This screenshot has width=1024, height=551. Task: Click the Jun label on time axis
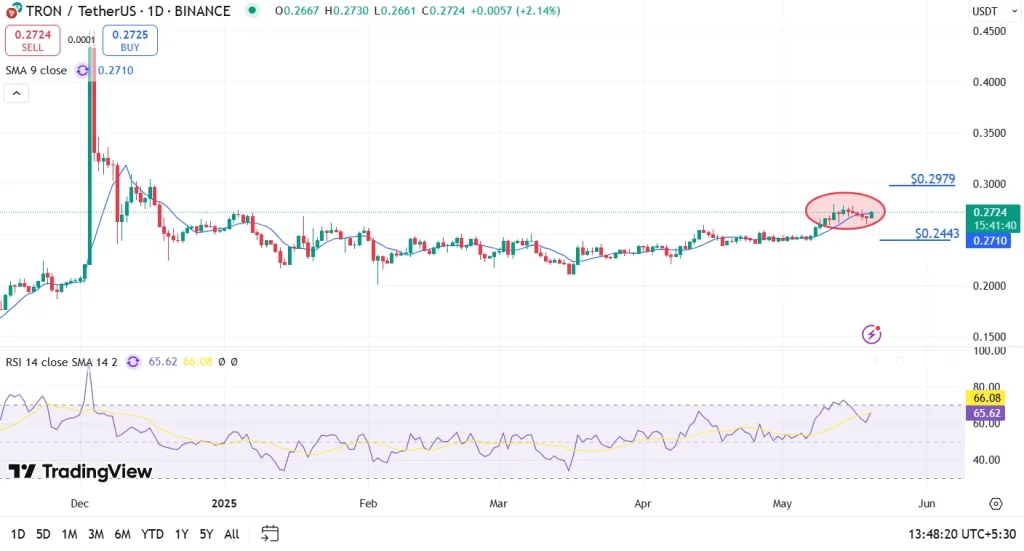926,503
